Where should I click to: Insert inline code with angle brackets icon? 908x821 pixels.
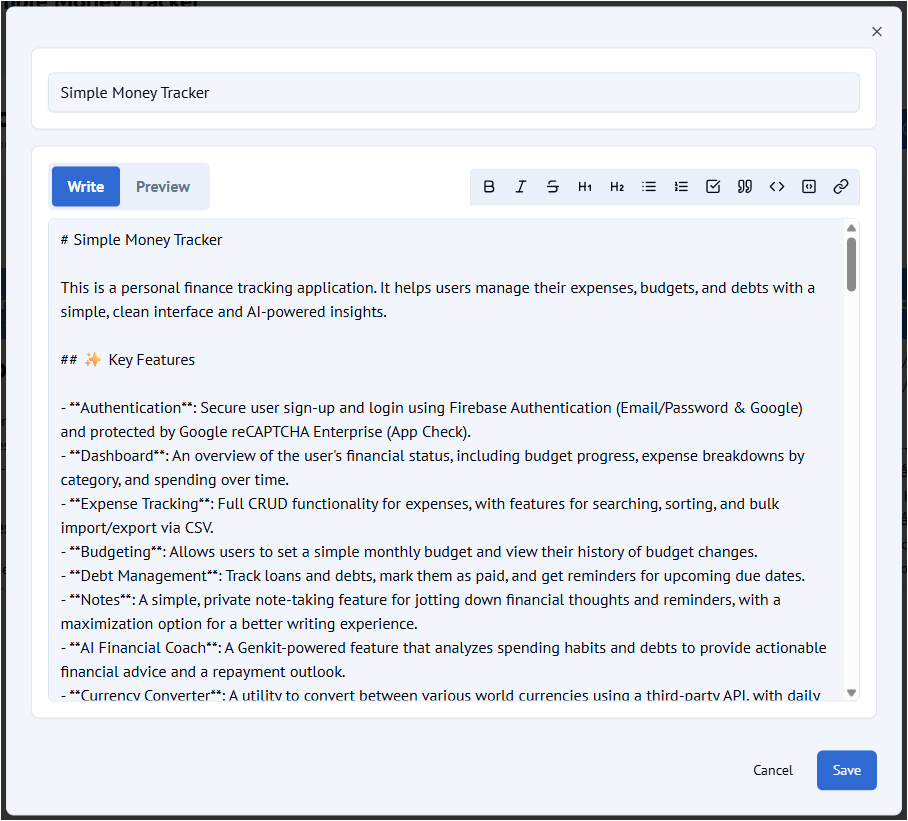(x=777, y=187)
